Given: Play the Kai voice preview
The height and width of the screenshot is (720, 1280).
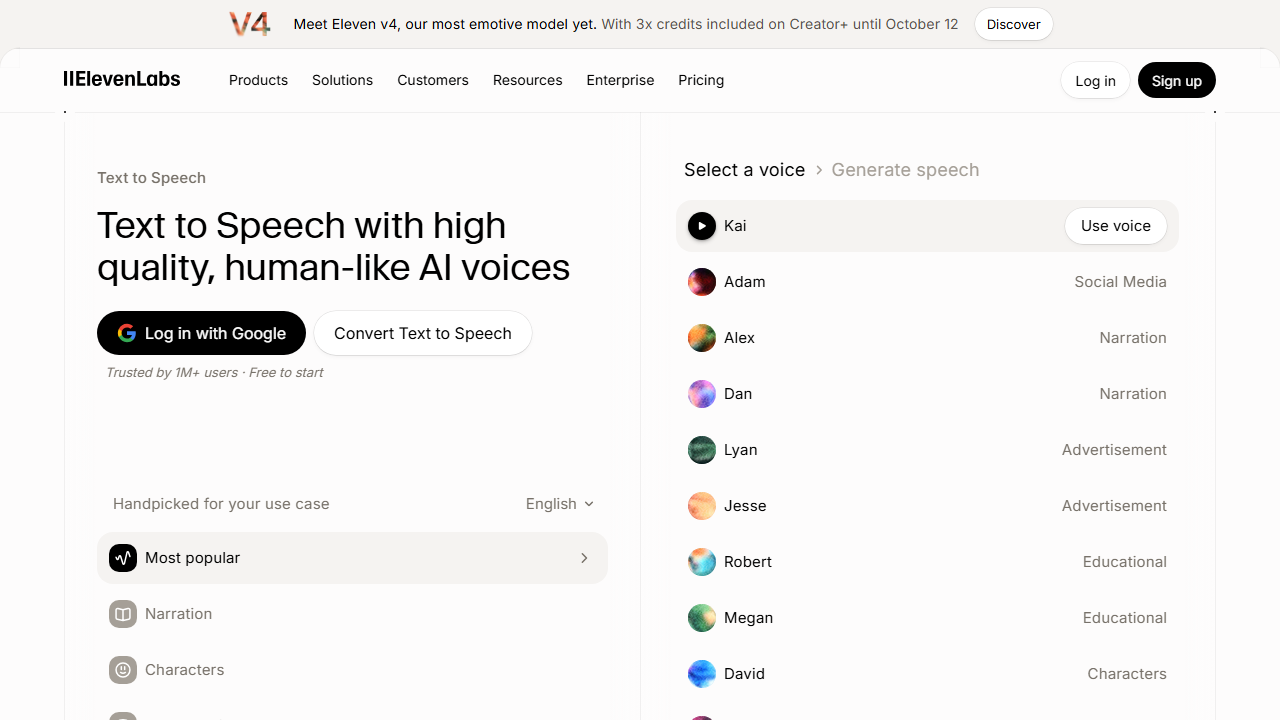Looking at the screenshot, I should click(702, 226).
